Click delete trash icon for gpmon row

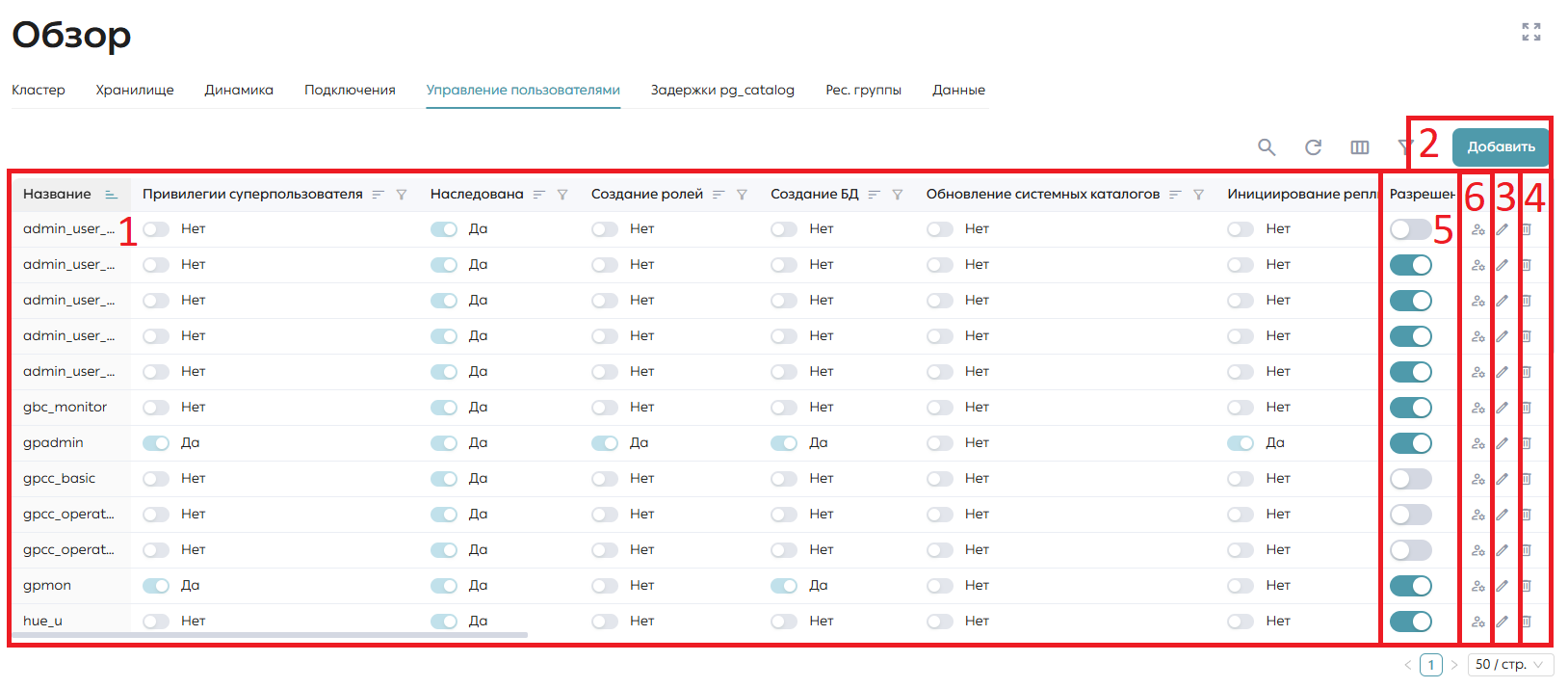(x=1527, y=586)
